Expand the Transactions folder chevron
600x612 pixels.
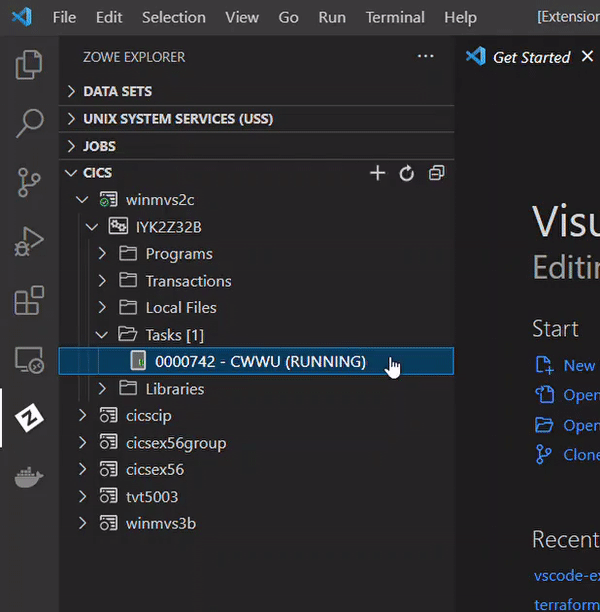(102, 281)
